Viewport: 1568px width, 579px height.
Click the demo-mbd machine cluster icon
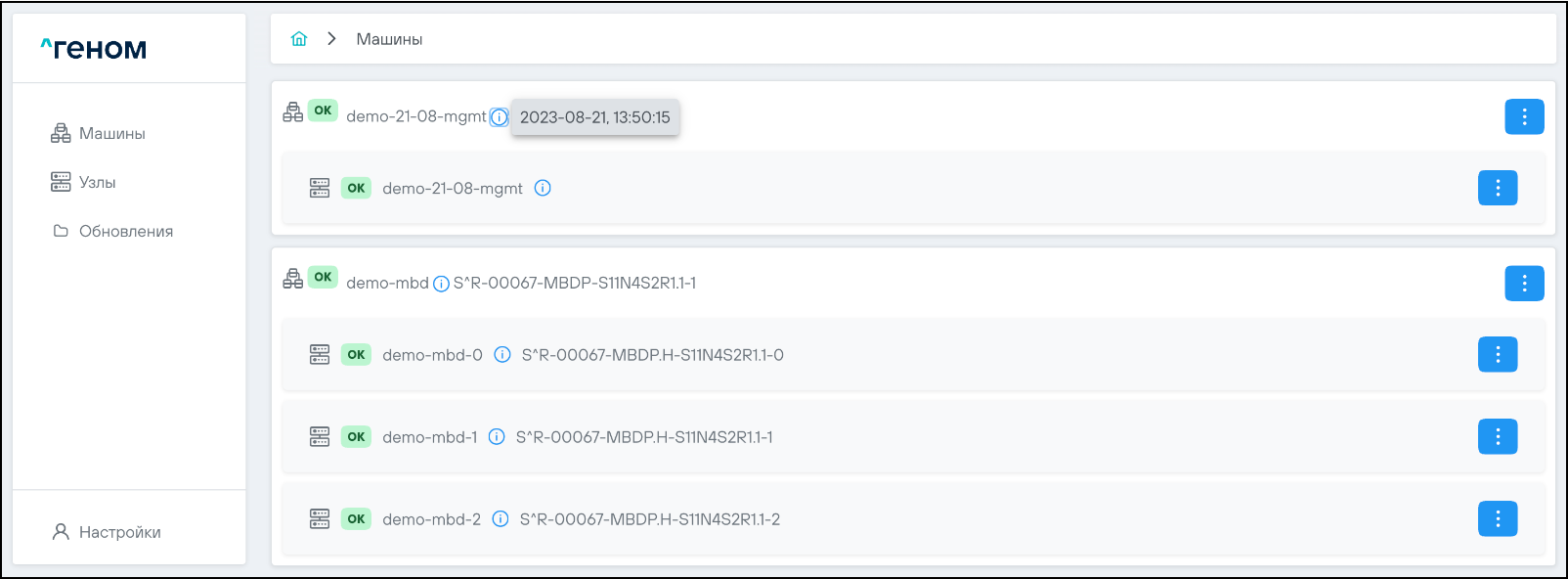pos(292,279)
